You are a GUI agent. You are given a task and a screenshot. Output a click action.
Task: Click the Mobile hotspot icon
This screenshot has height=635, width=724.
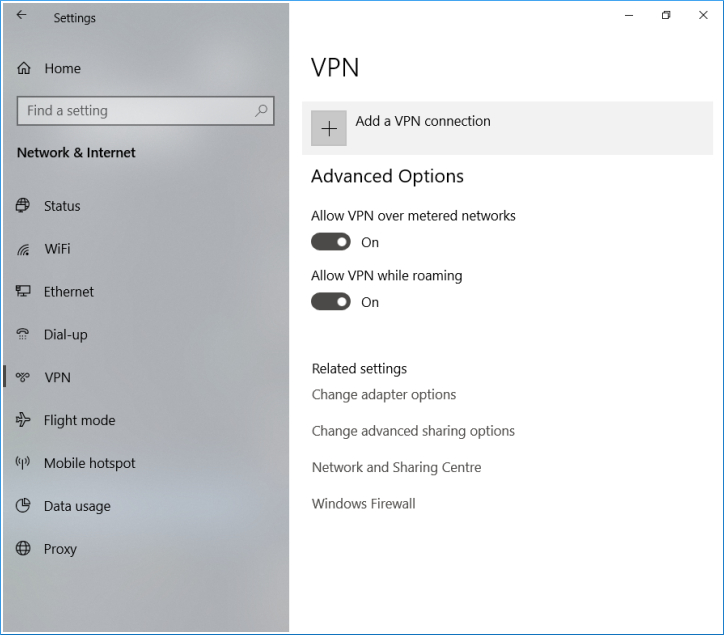[x=23, y=464]
